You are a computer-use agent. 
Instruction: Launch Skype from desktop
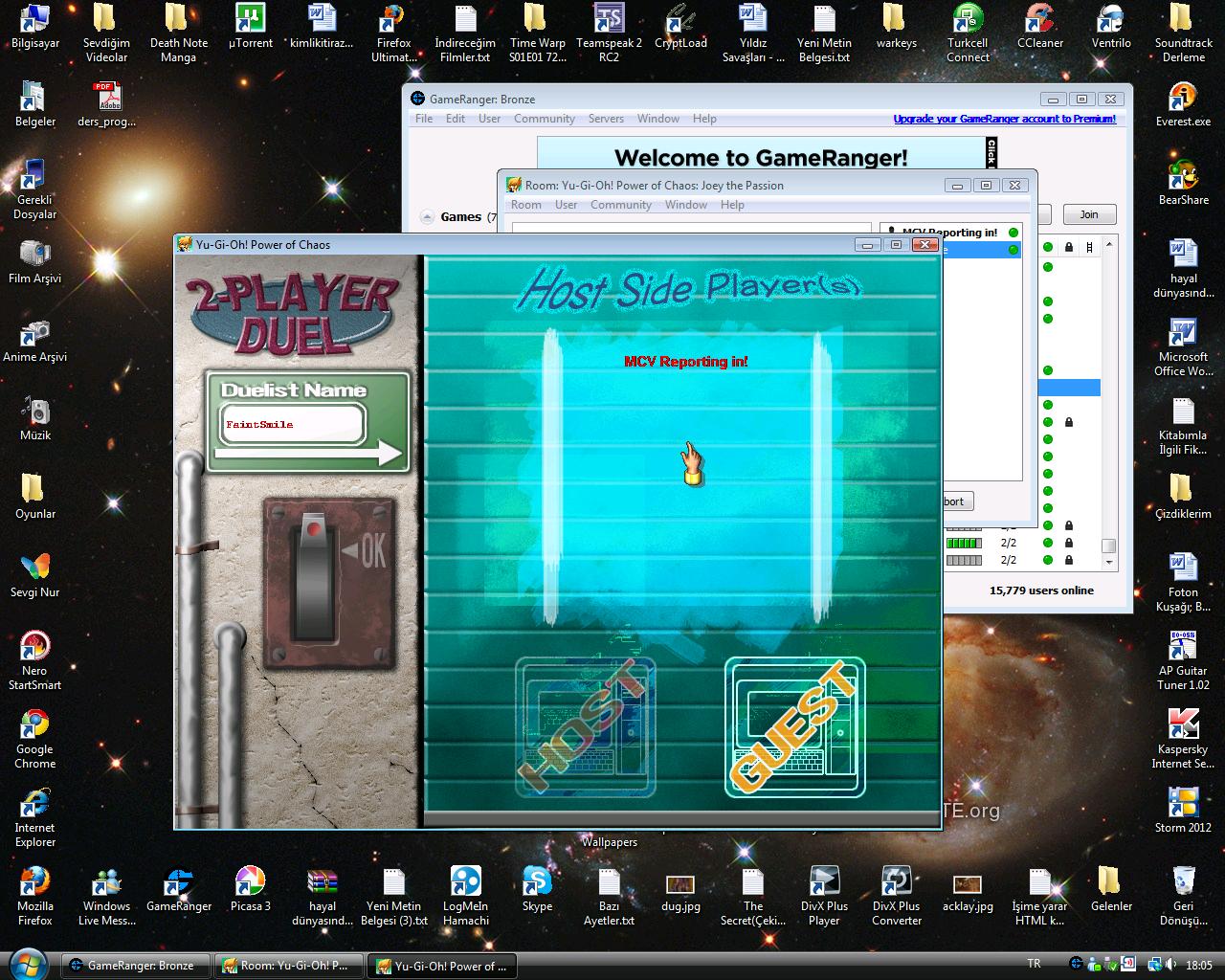537,890
